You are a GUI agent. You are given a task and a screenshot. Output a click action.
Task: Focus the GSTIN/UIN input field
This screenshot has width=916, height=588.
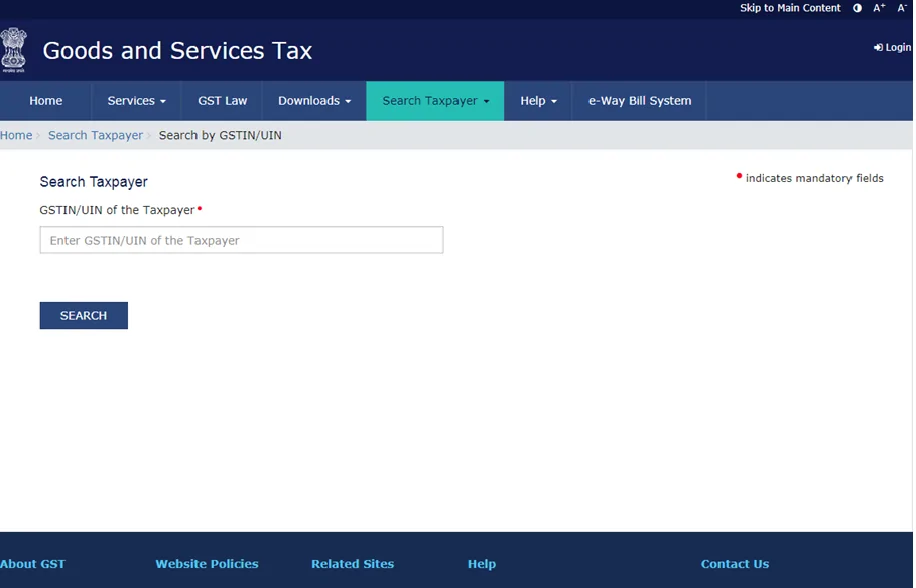click(241, 240)
